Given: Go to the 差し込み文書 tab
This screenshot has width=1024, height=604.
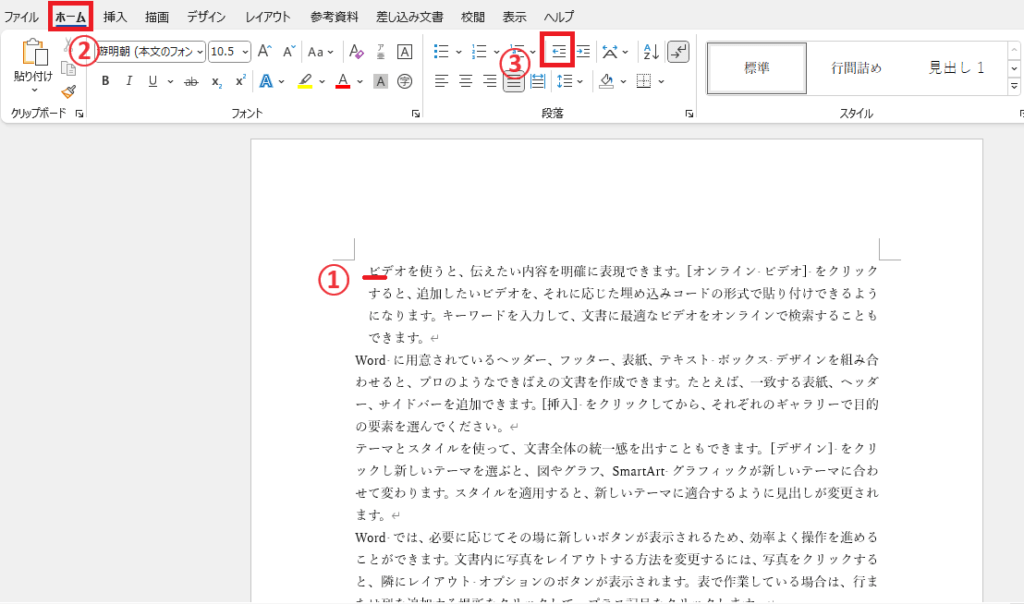Looking at the screenshot, I should 409,16.
